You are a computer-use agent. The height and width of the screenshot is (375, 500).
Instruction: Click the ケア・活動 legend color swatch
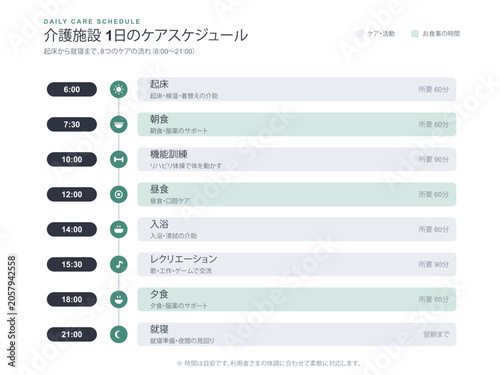coord(360,34)
